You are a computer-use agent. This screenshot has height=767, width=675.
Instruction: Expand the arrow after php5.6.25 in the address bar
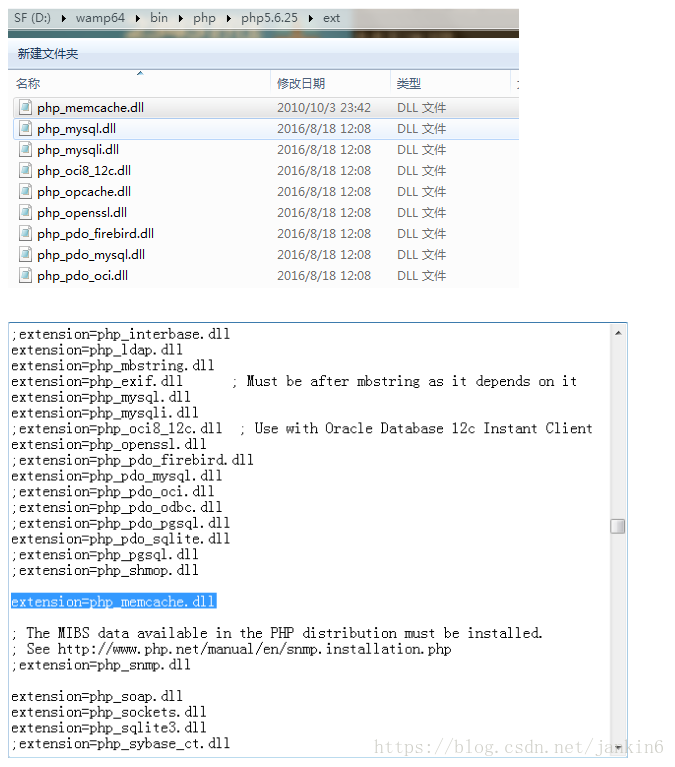(311, 19)
